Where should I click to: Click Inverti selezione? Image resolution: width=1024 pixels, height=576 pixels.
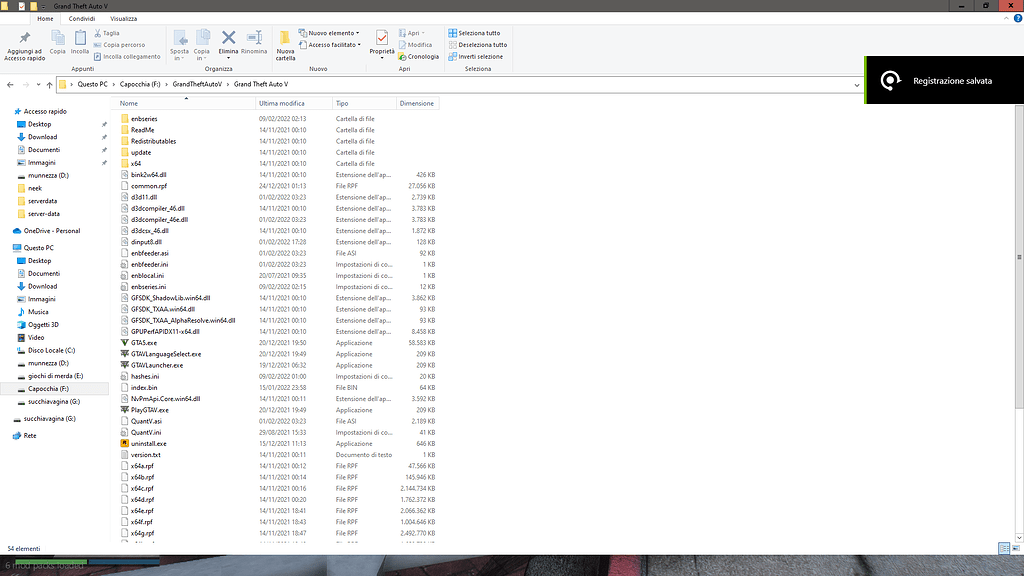[477, 56]
